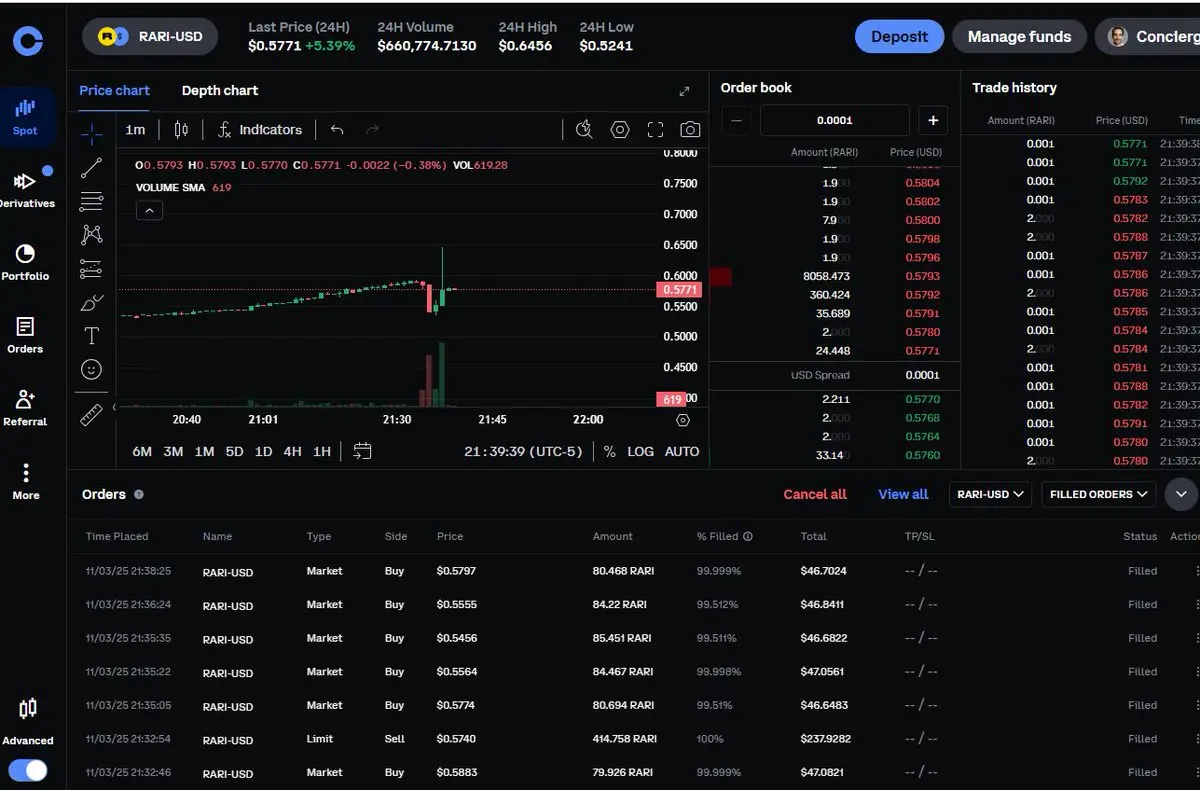The width and height of the screenshot is (1200, 790).
Task: Open the Orders page in sidebar
Action: tap(26, 336)
